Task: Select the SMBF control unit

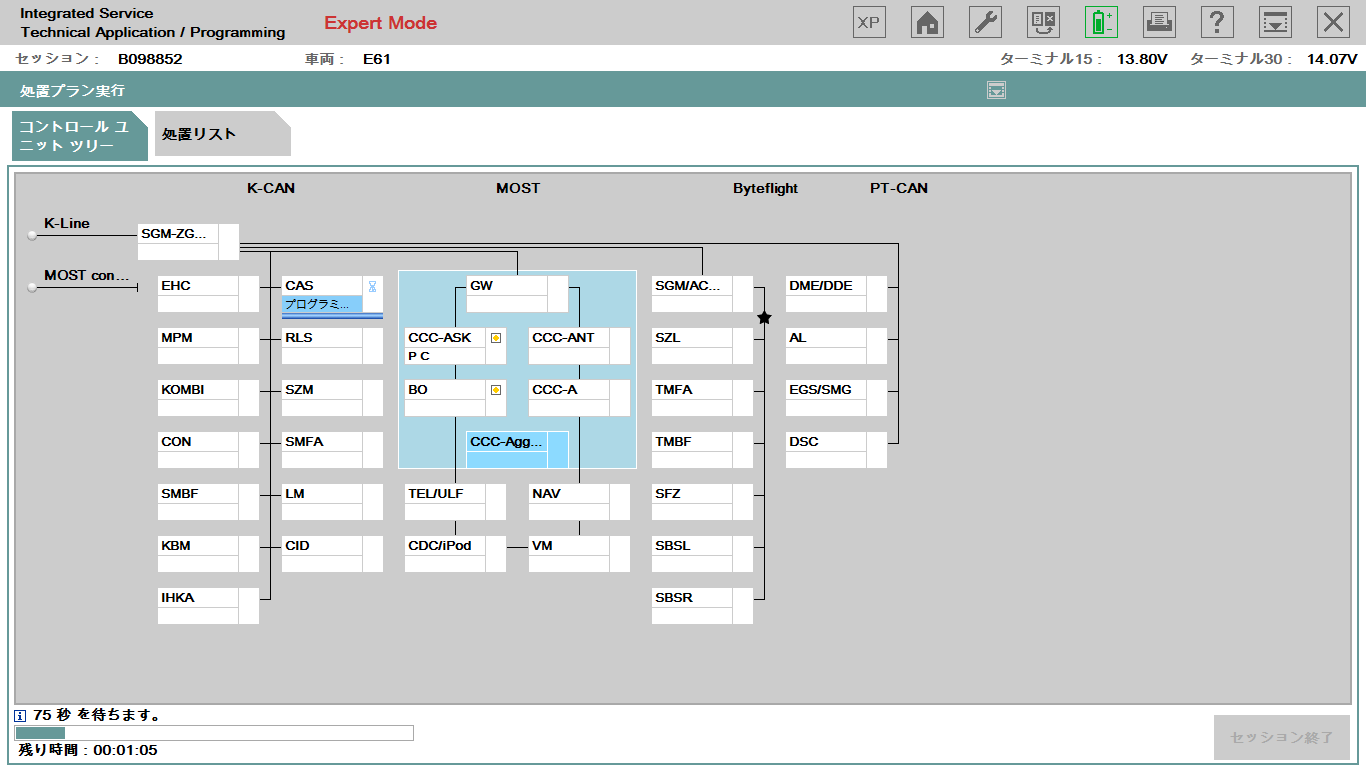Action: [208, 502]
